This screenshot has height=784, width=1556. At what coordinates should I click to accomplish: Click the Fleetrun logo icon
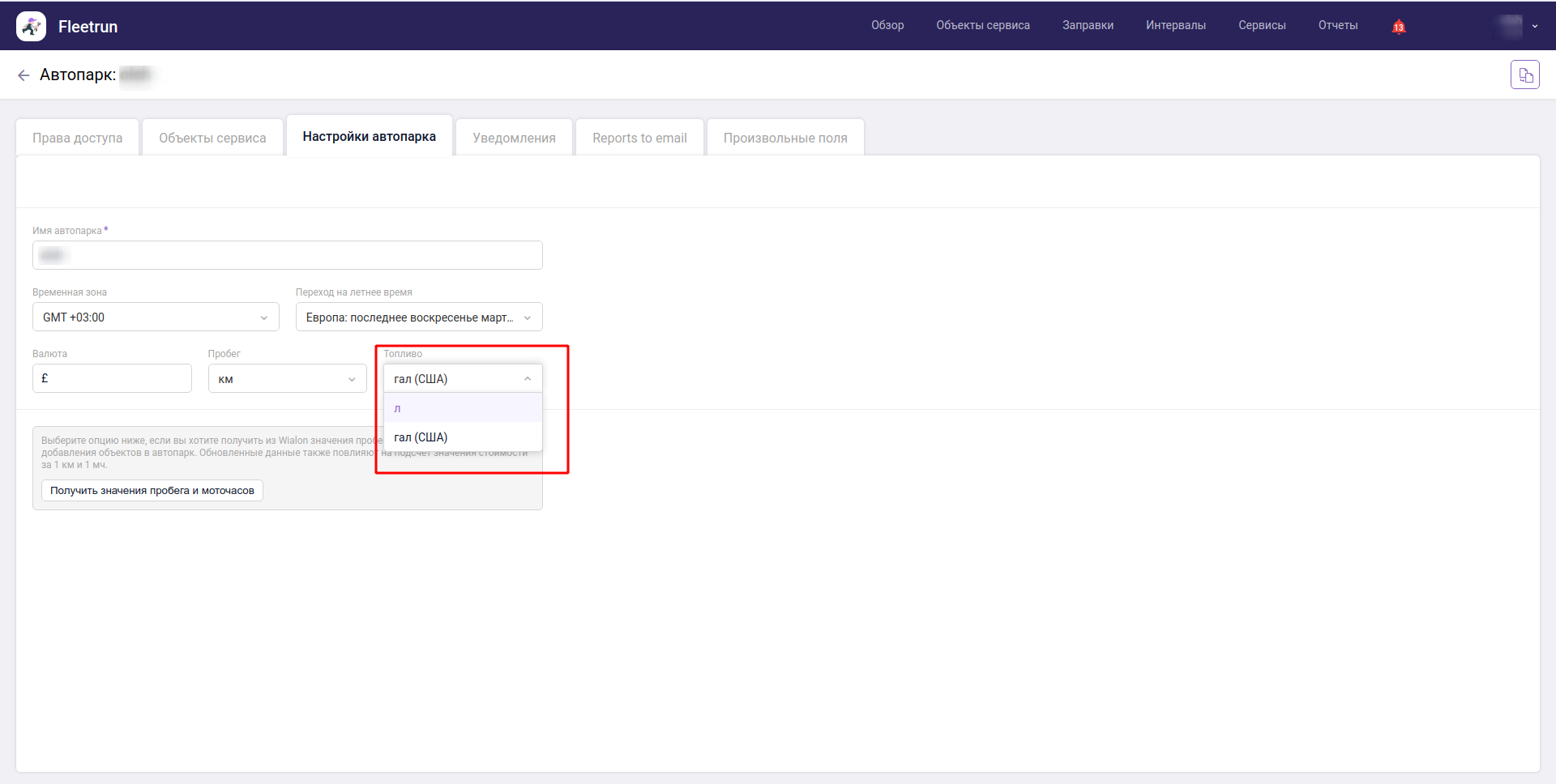[31, 27]
